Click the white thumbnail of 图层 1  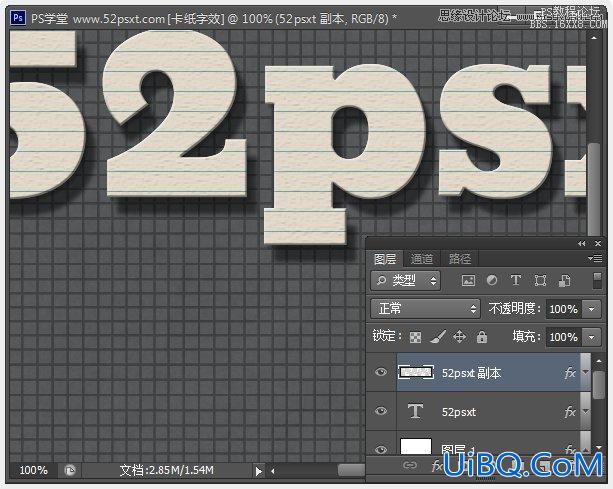coord(416,446)
